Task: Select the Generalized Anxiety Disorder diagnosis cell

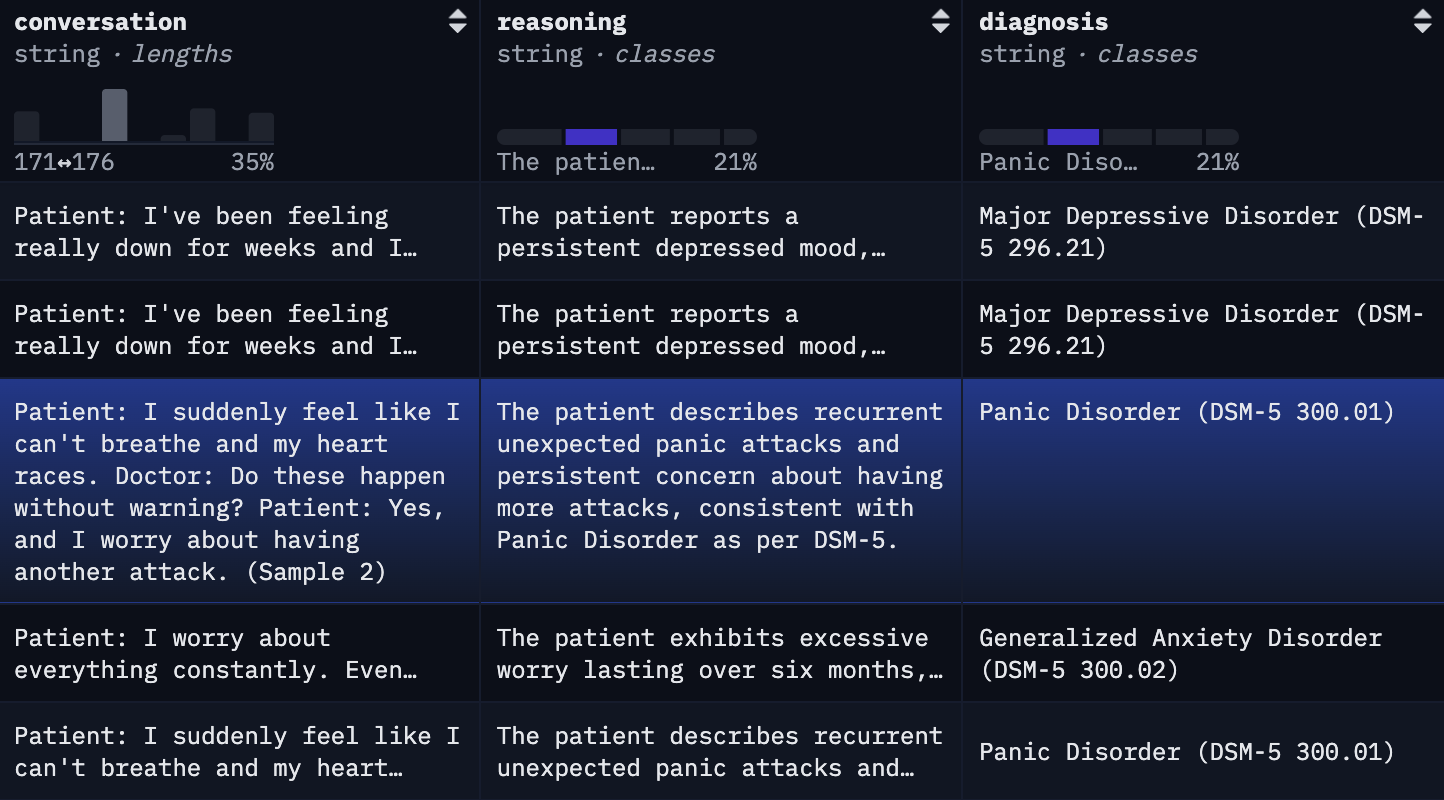Action: click(1180, 653)
